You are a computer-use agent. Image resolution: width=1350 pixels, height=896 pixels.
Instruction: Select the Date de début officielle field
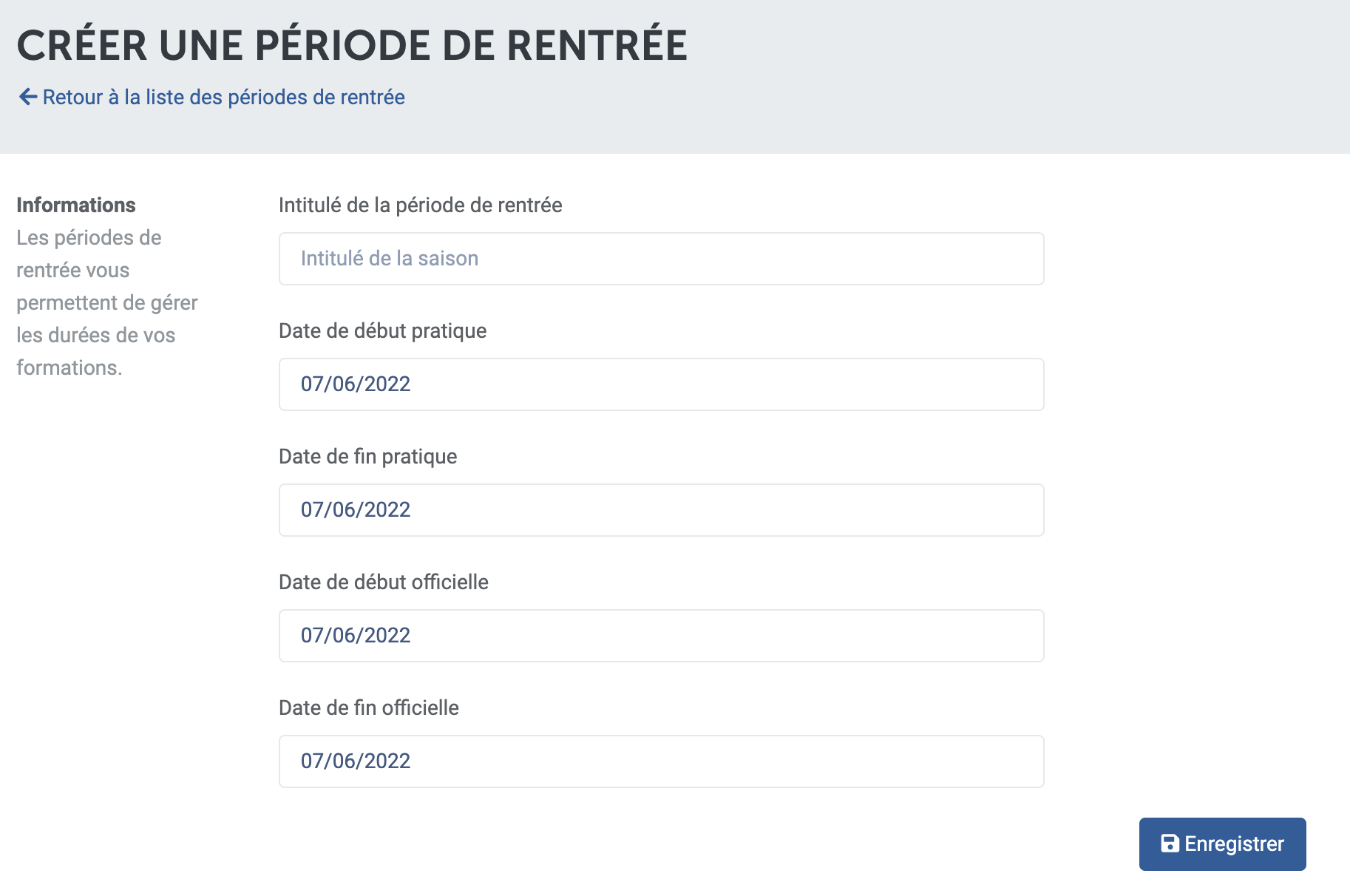point(661,636)
